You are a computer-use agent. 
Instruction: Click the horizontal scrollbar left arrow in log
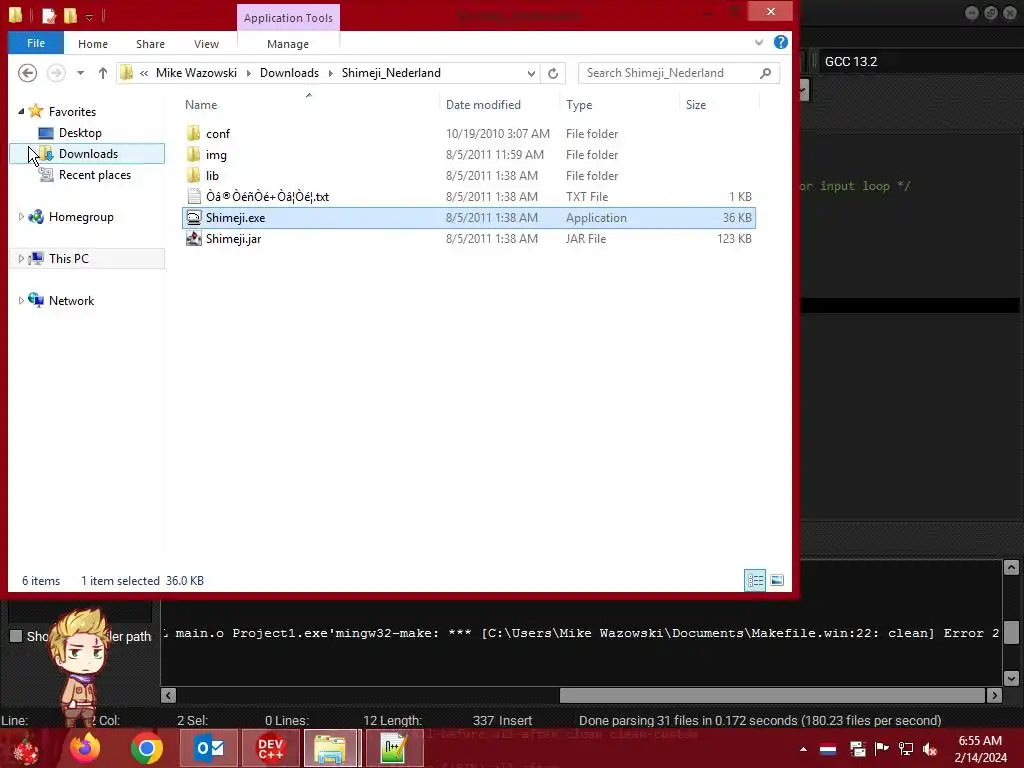168,696
